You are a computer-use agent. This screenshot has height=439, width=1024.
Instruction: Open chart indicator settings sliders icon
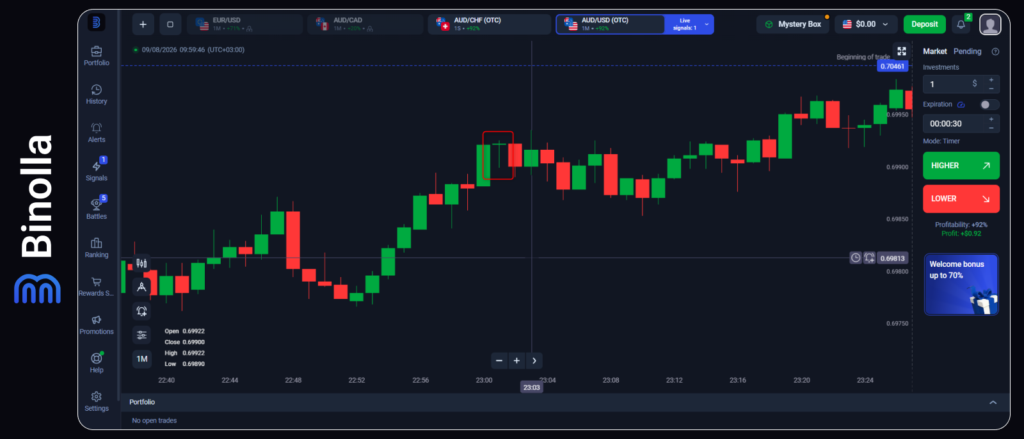point(142,334)
